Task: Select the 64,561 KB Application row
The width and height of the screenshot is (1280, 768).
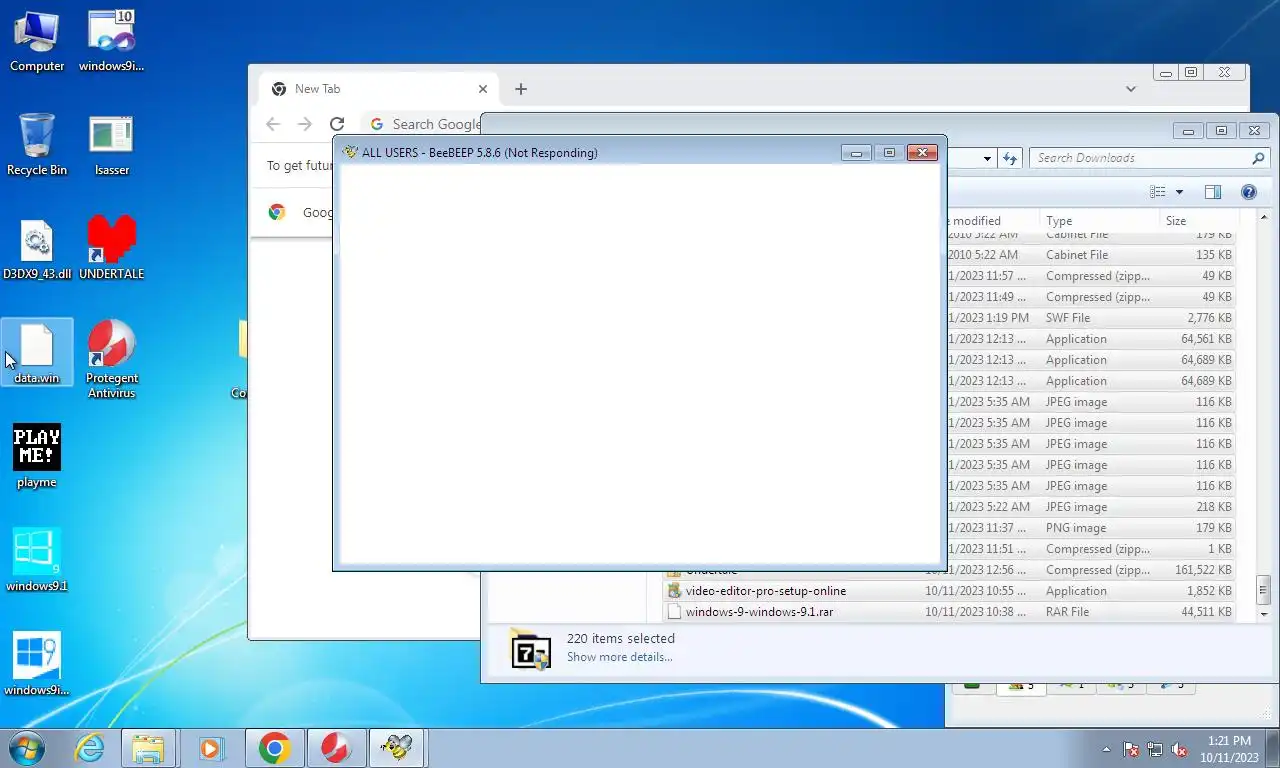Action: tap(1091, 339)
